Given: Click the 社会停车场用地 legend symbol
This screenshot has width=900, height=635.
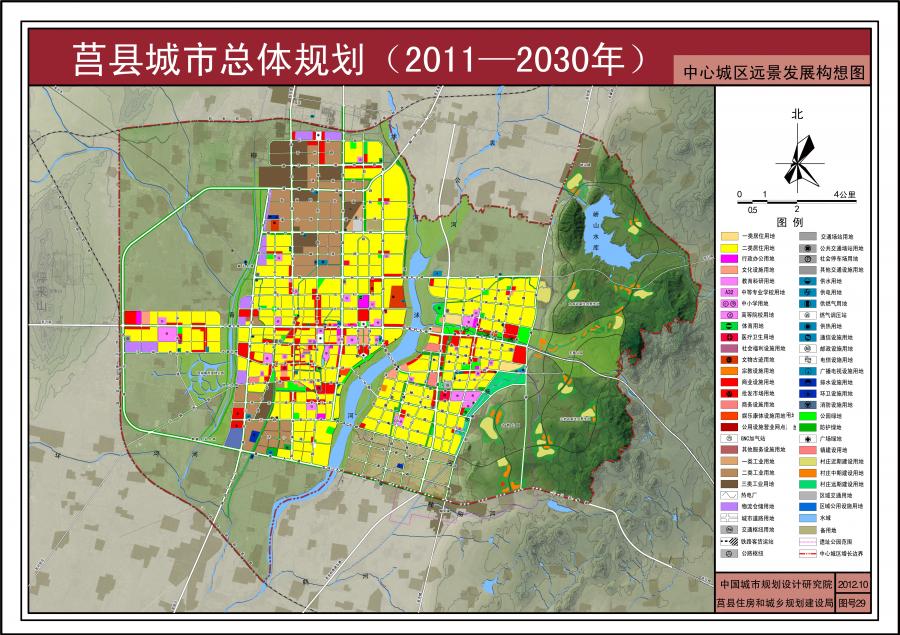Looking at the screenshot, I should (808, 258).
